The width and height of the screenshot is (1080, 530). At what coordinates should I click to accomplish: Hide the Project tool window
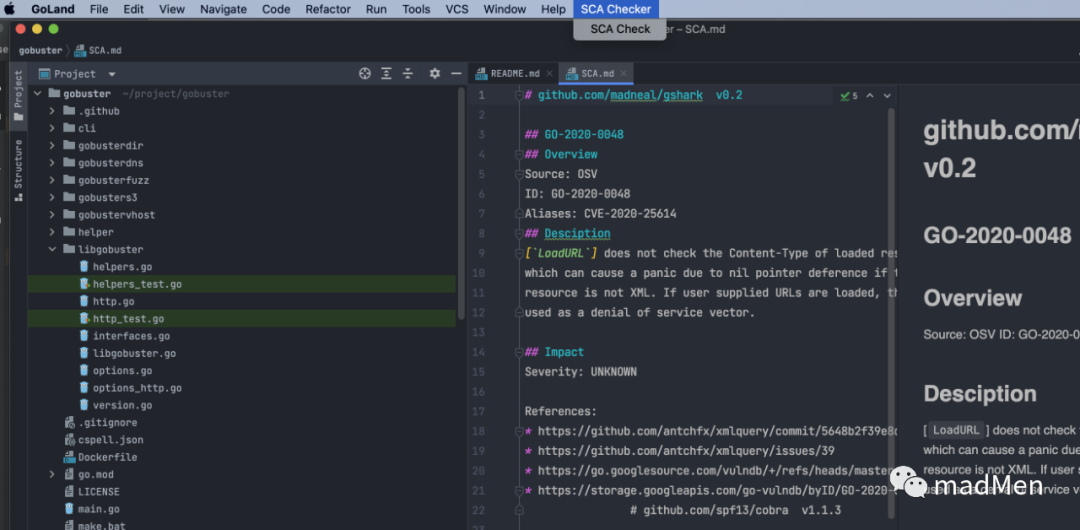[456, 74]
